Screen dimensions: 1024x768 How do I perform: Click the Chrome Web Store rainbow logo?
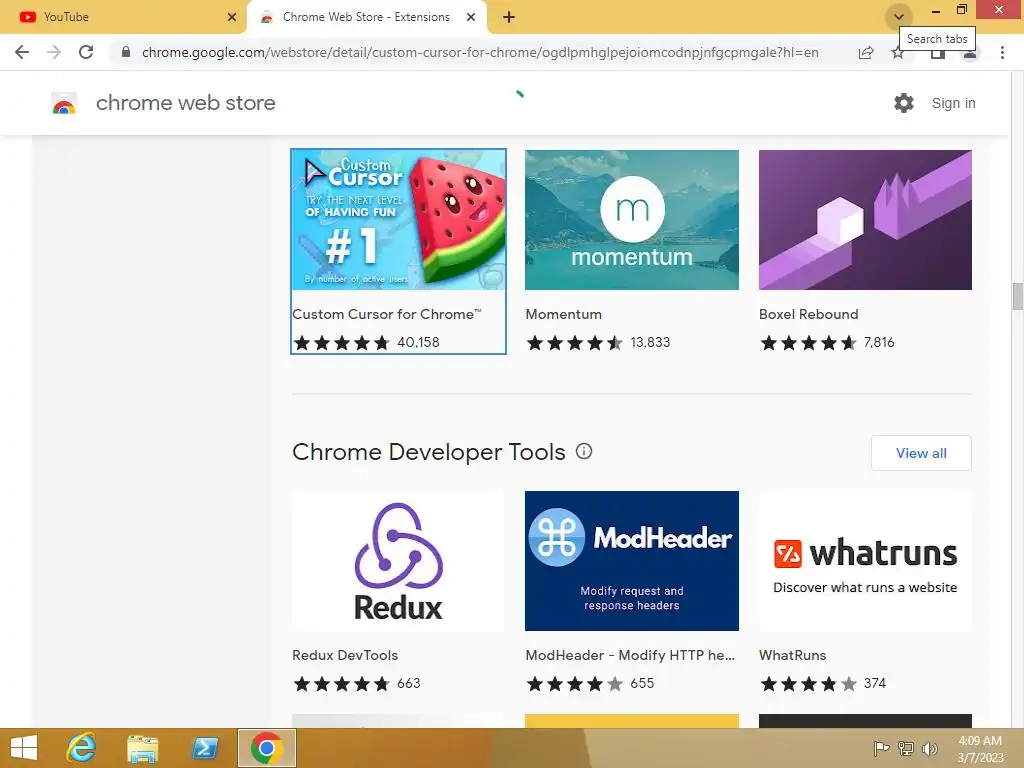(64, 103)
